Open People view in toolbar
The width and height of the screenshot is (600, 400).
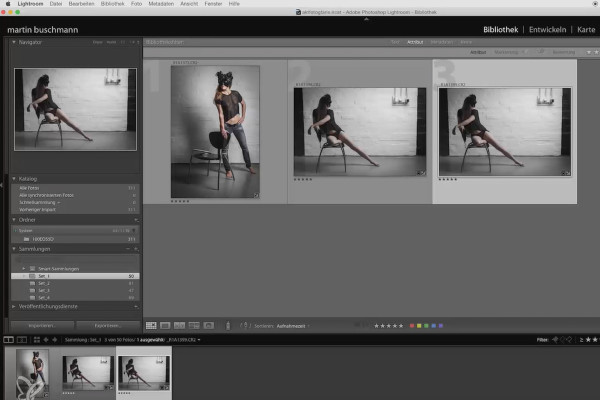(209, 325)
